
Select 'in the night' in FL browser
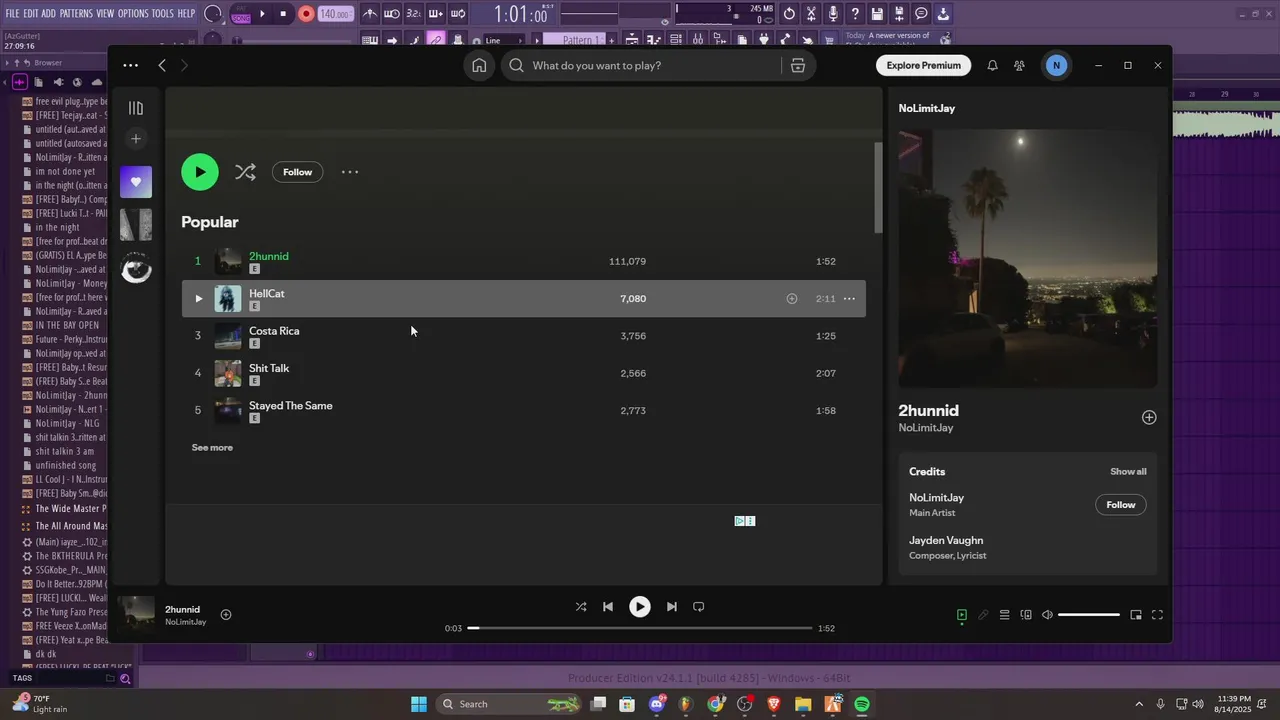(58, 227)
